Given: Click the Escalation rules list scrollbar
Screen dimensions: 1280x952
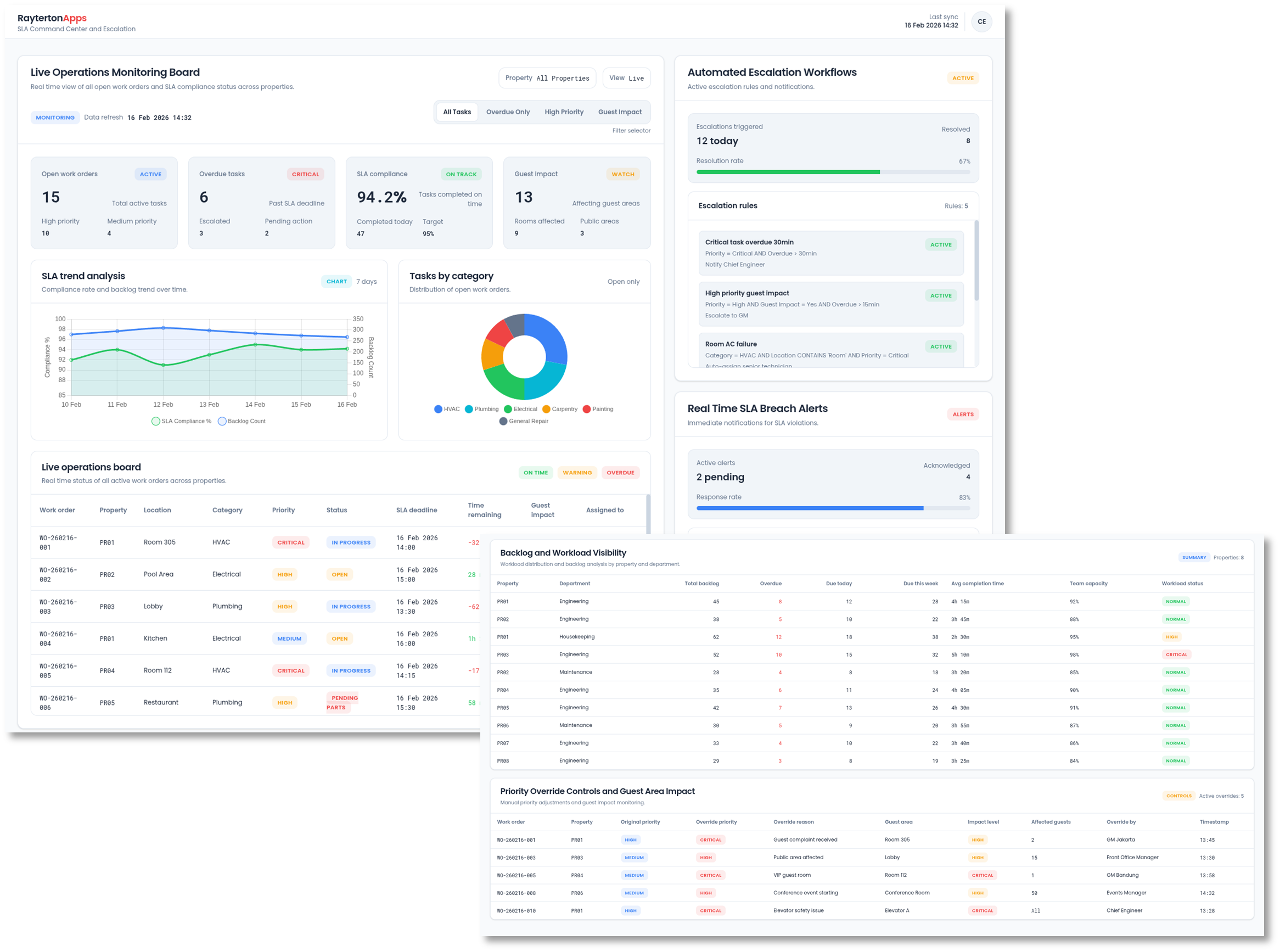Looking at the screenshot, I should tap(976, 260).
